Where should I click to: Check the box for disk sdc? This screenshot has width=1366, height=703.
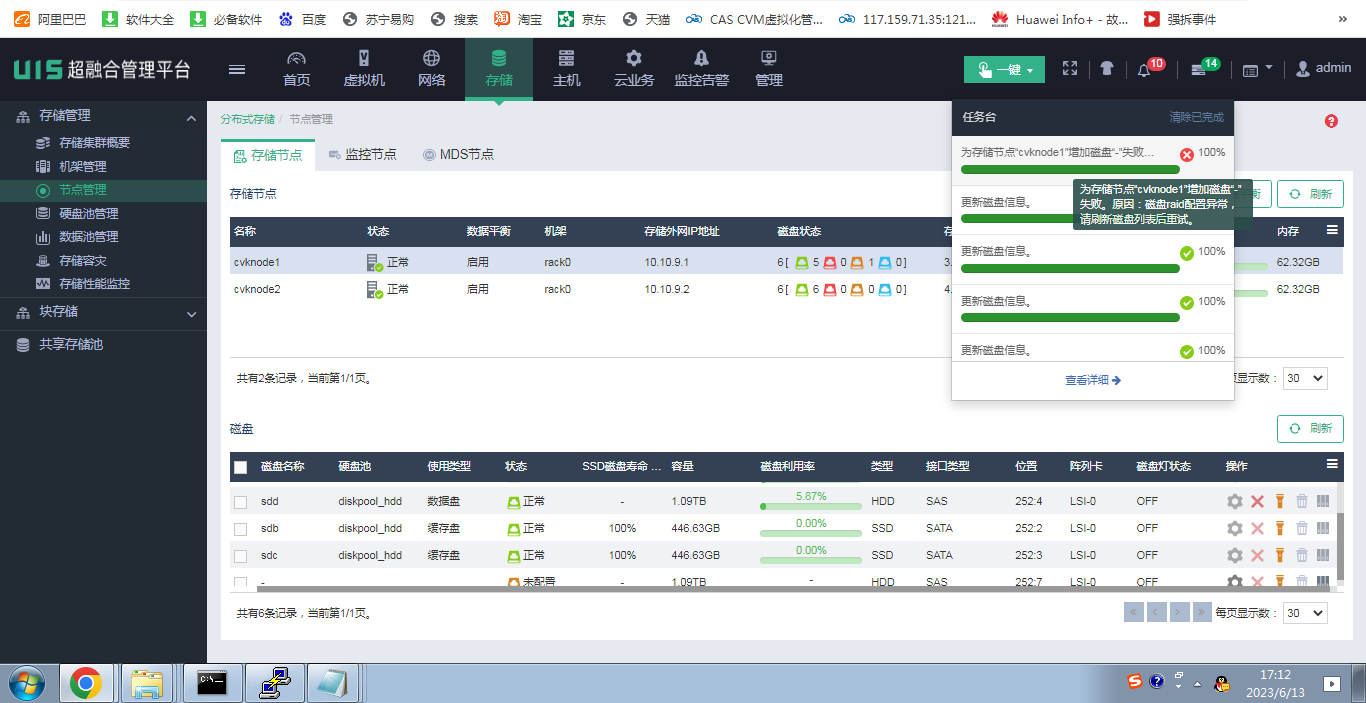point(240,556)
